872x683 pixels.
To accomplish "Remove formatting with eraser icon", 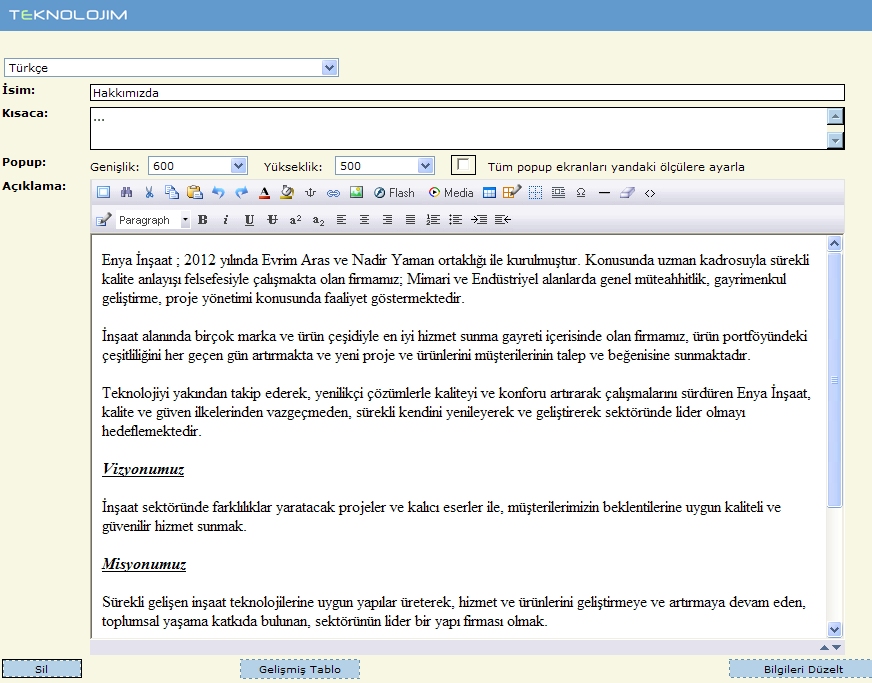I will click(x=627, y=192).
